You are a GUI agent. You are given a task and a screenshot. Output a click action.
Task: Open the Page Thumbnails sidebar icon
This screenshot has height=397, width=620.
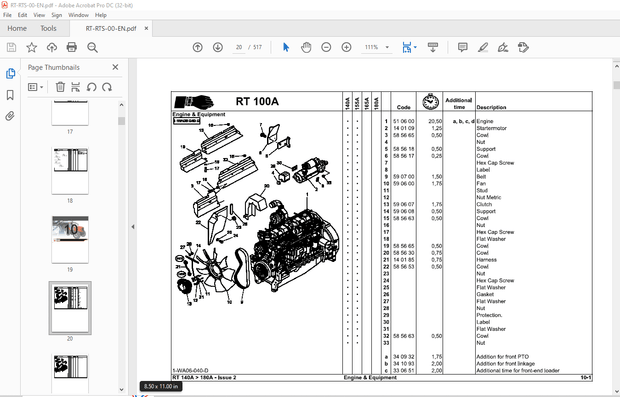pos(10,74)
